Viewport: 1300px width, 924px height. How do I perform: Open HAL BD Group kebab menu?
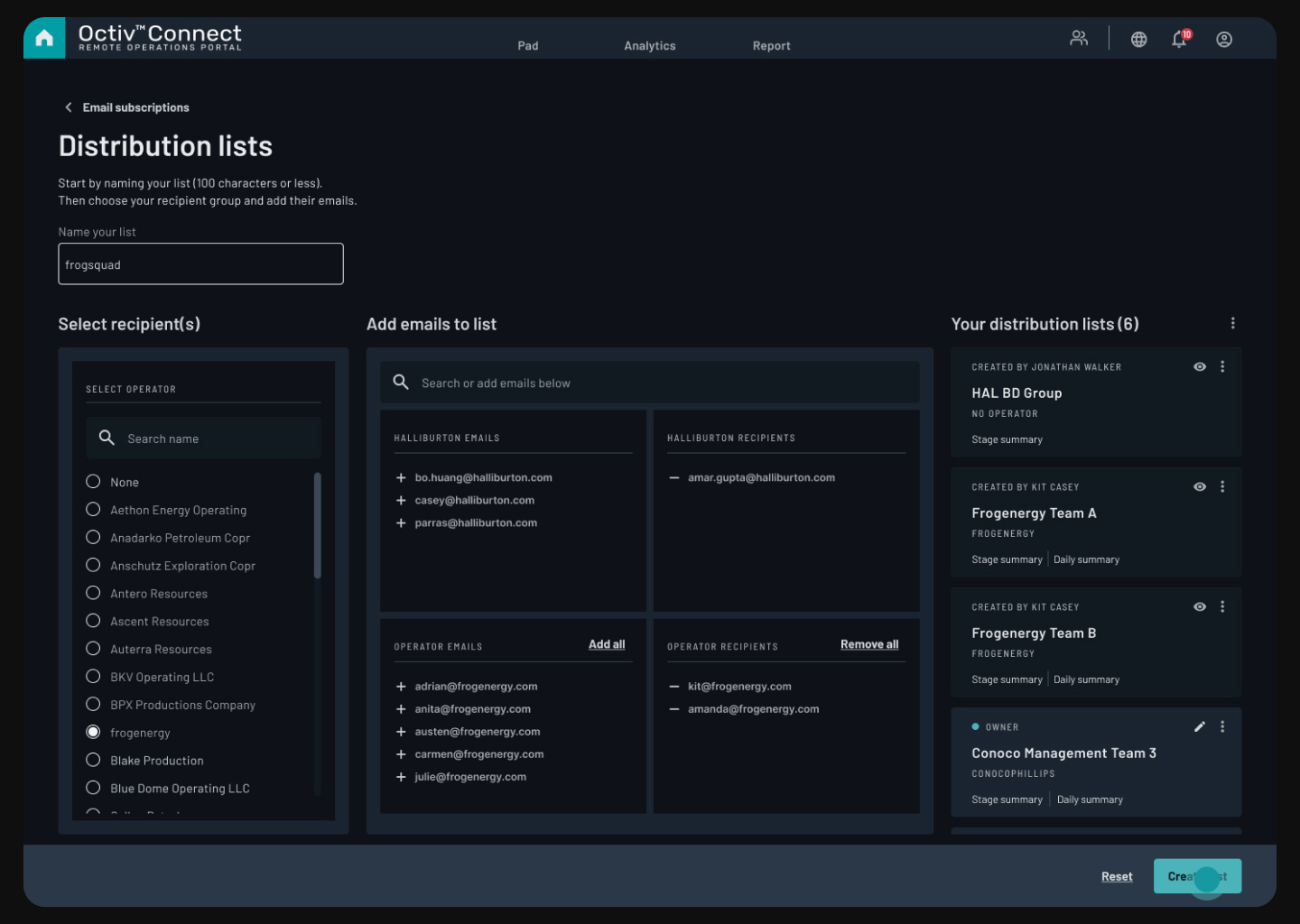(x=1222, y=366)
